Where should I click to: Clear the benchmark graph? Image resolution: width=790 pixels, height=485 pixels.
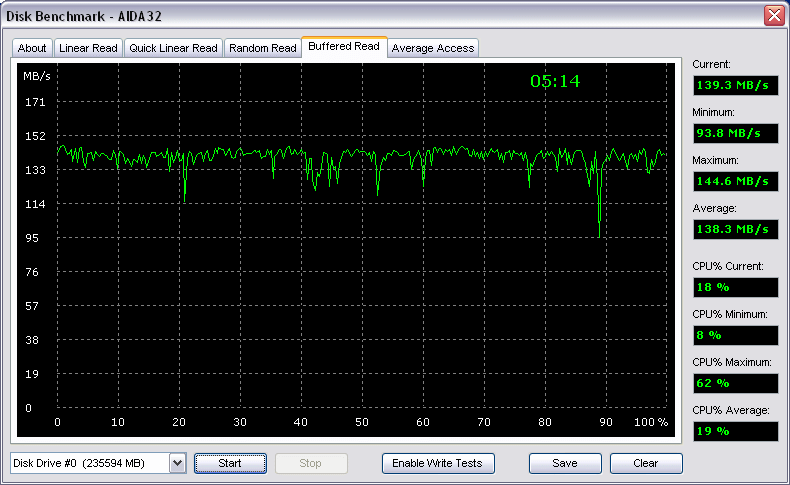(x=646, y=463)
